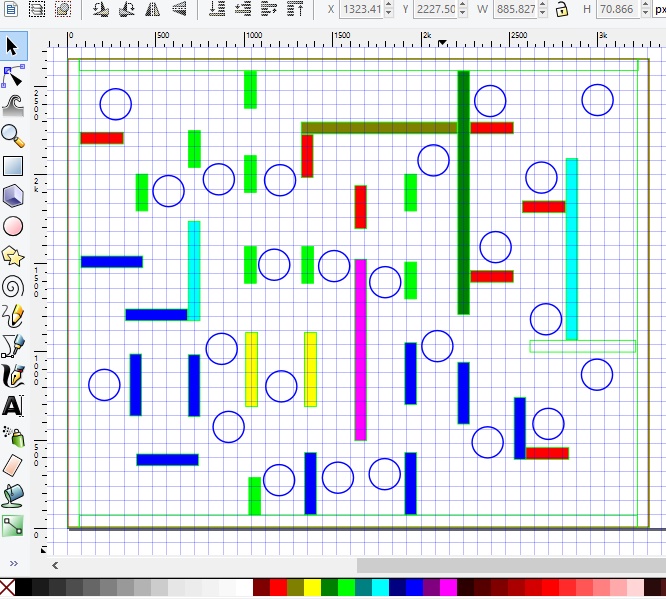Click the W width input field
This screenshot has width=666, height=600.
pyautogui.click(x=516, y=9)
